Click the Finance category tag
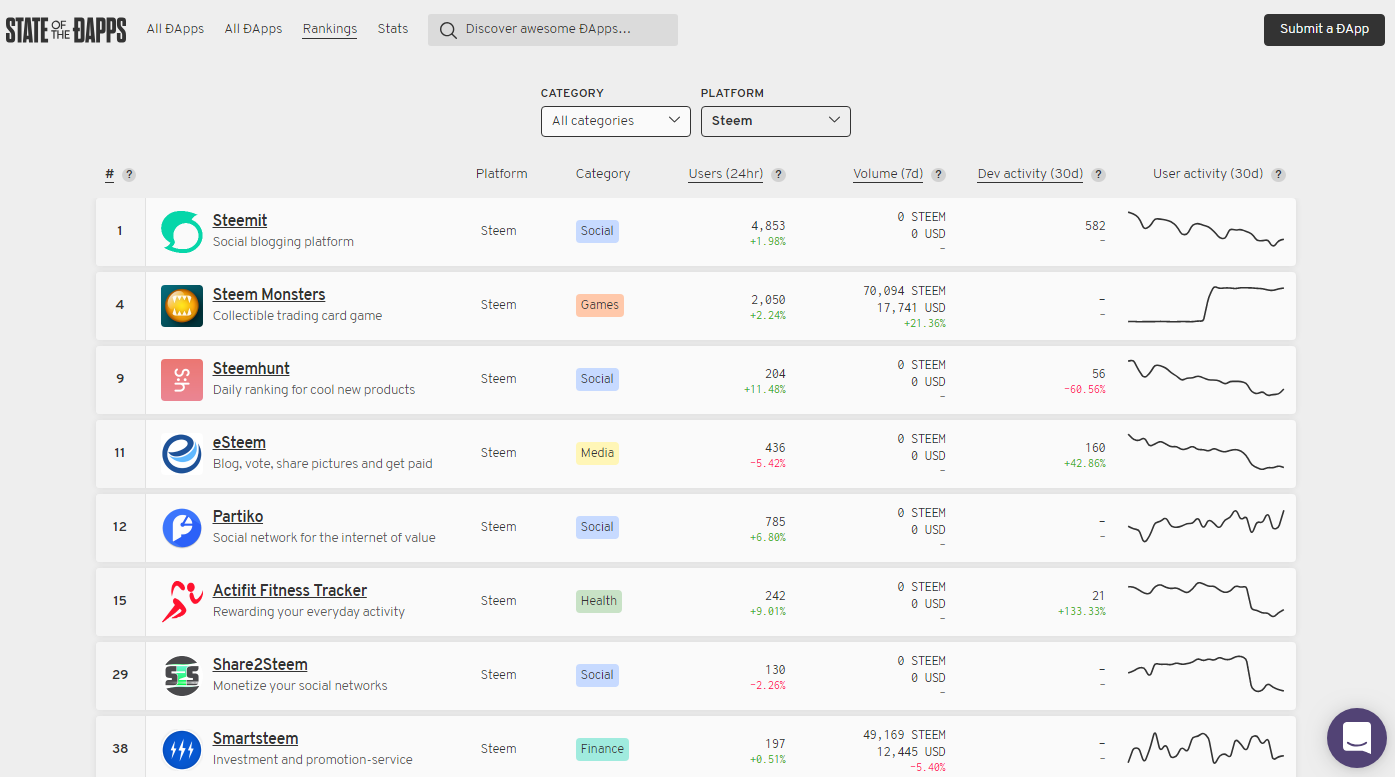Screen dimensions: 1395x777 tap(602, 749)
